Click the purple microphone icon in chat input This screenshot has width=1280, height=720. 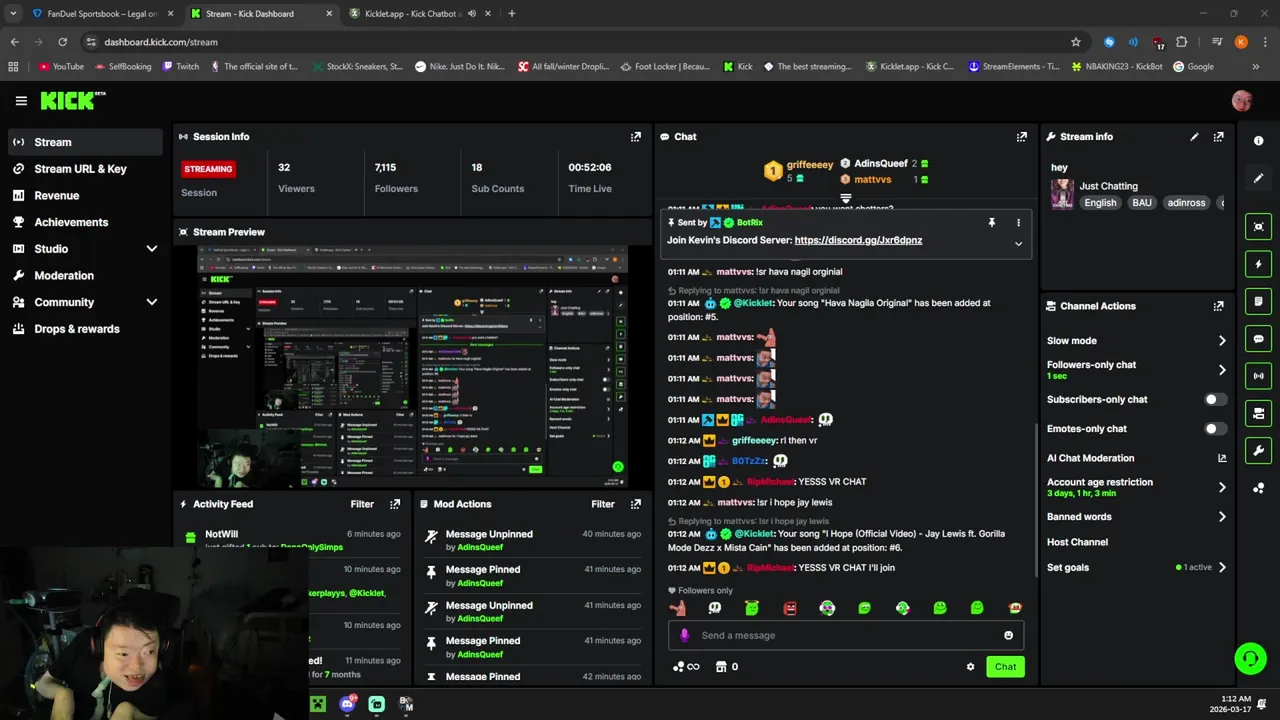[x=684, y=635]
